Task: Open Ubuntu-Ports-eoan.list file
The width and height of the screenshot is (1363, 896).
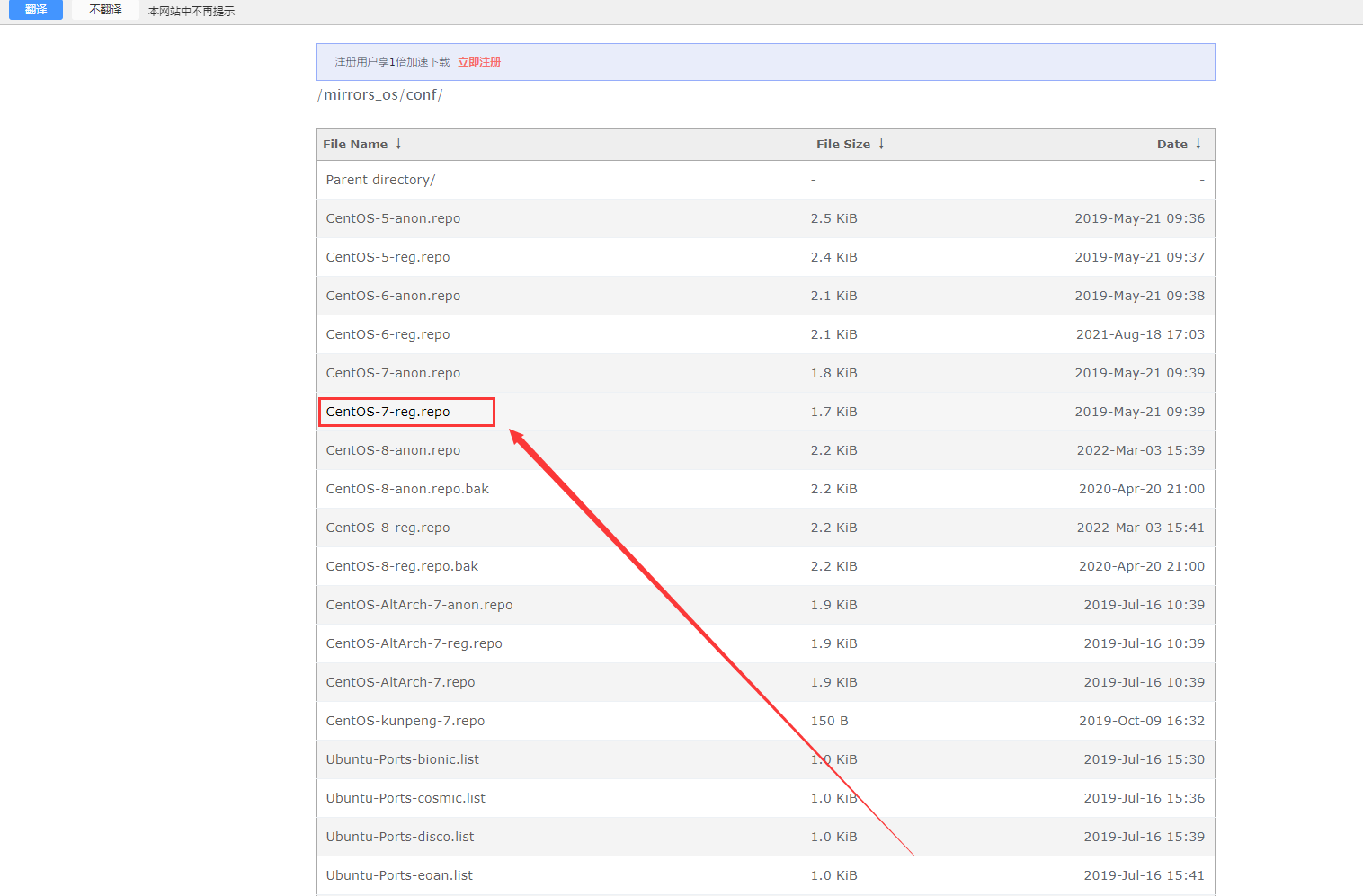Action: [x=399, y=875]
